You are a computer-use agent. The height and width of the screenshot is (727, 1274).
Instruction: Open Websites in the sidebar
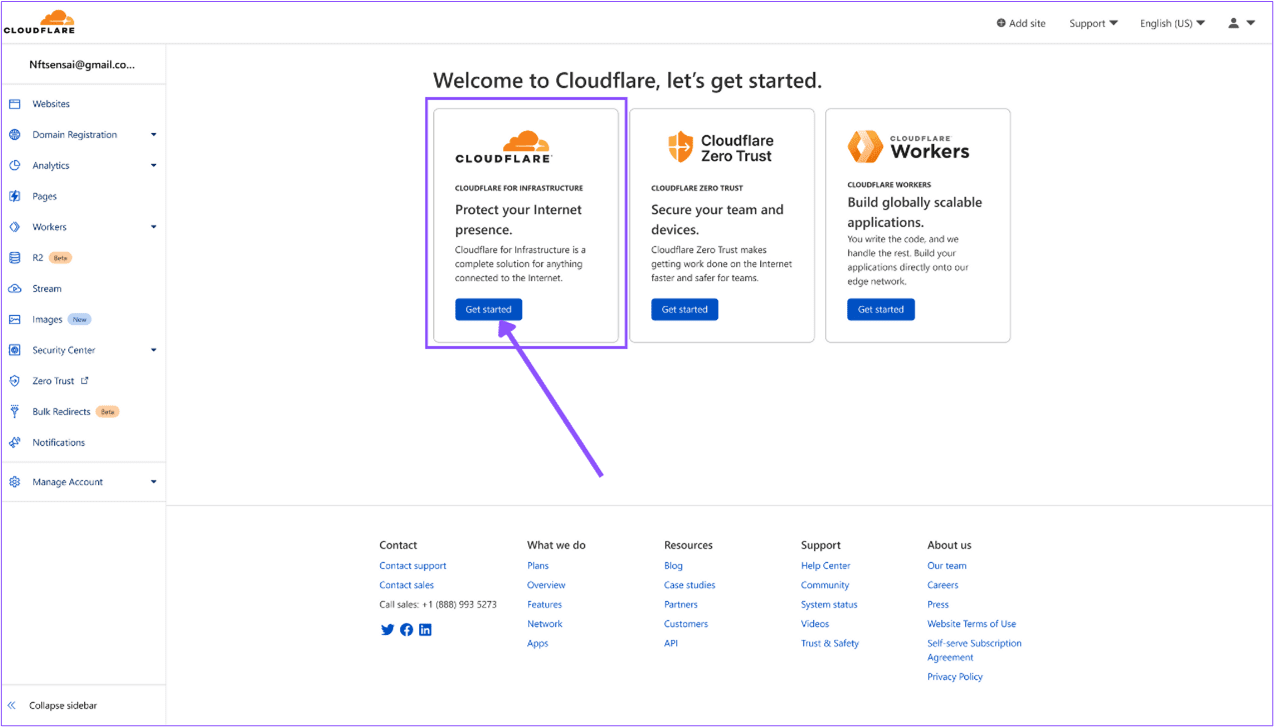[51, 104]
